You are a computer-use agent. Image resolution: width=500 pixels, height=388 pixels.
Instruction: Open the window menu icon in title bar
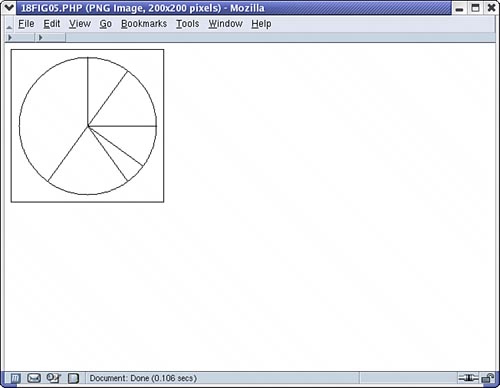pyautogui.click(x=9, y=7)
